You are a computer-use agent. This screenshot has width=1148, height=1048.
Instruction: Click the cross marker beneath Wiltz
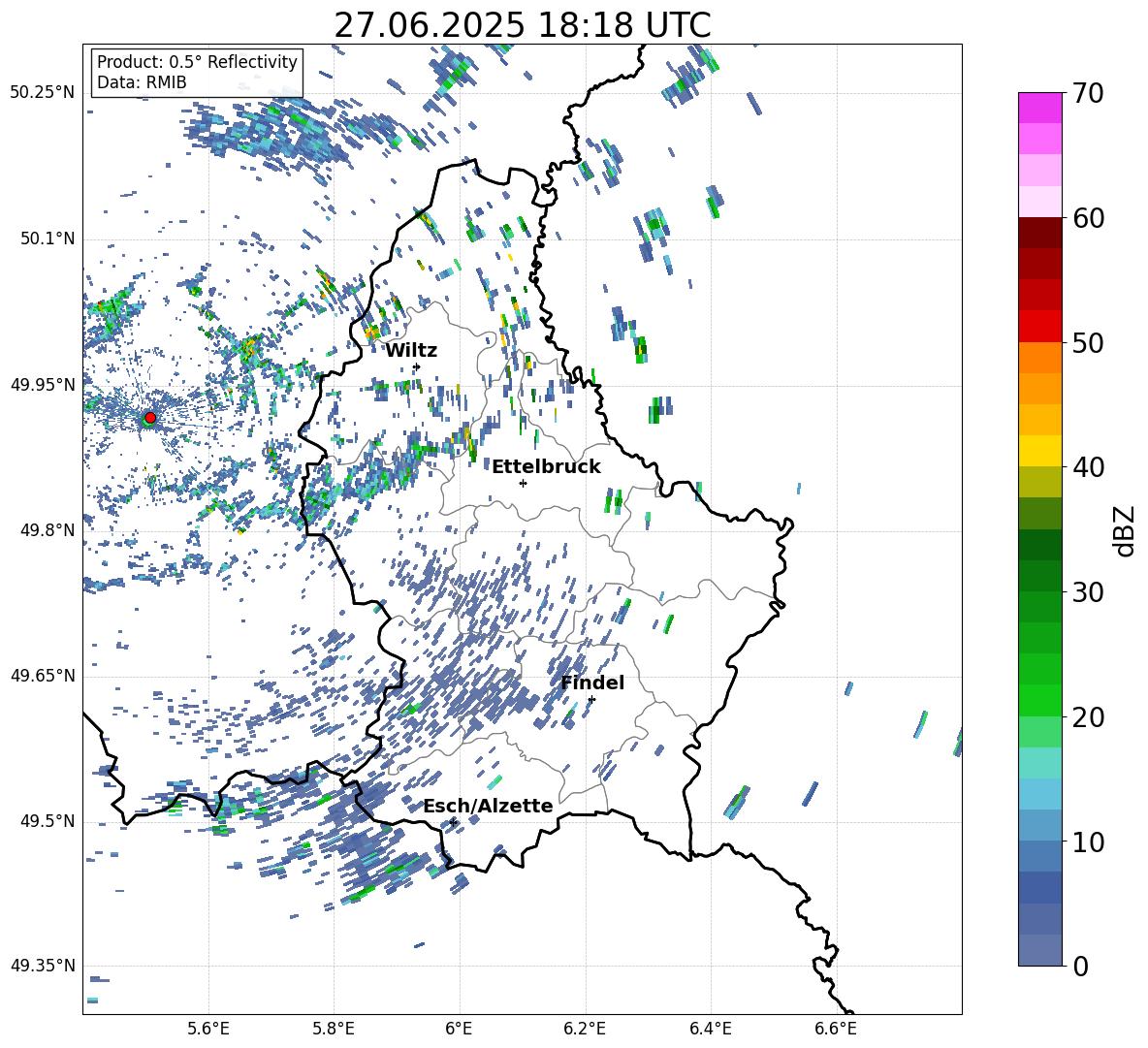tap(417, 366)
